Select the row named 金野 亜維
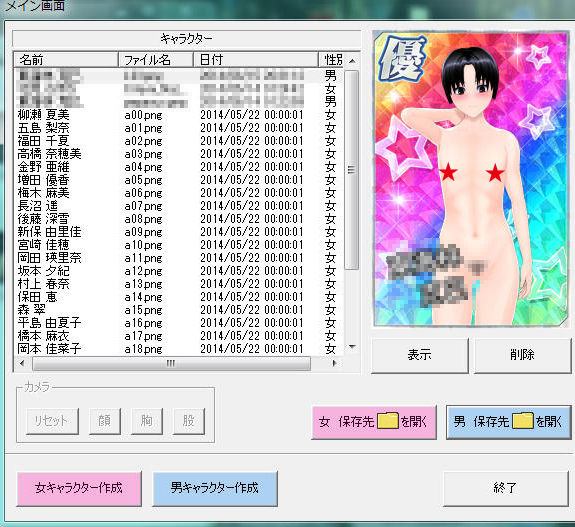This screenshot has width=575, height=527. 179,167
